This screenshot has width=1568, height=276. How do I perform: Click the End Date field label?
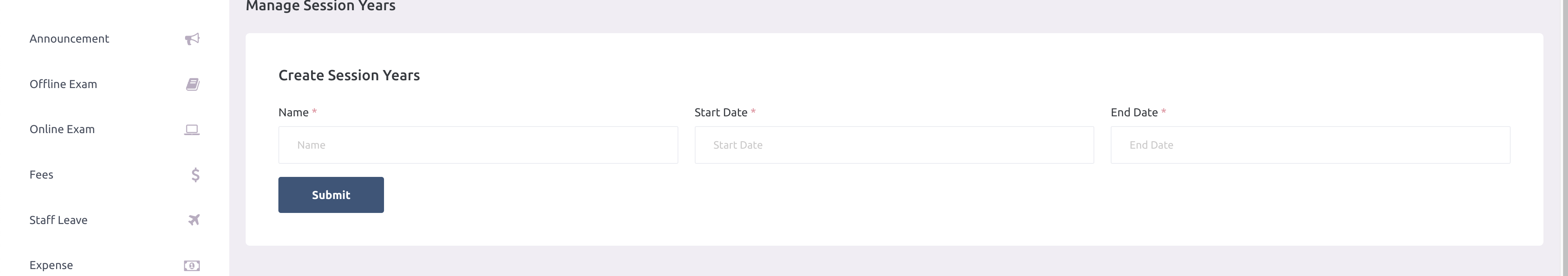[1134, 112]
